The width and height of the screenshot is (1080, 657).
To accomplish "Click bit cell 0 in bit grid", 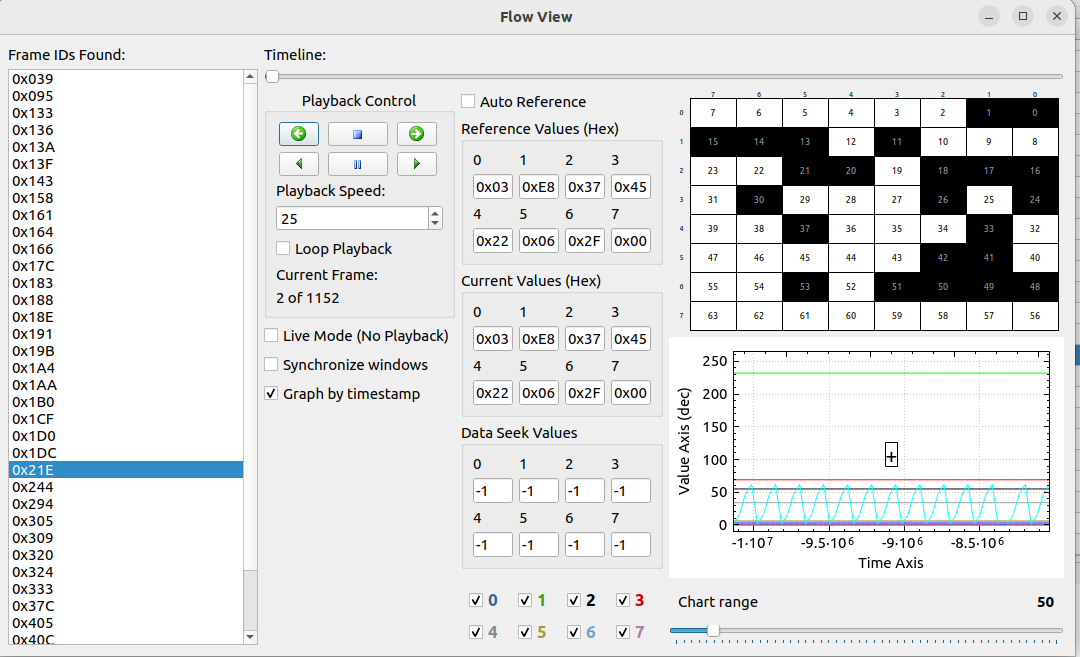I will pos(1035,113).
